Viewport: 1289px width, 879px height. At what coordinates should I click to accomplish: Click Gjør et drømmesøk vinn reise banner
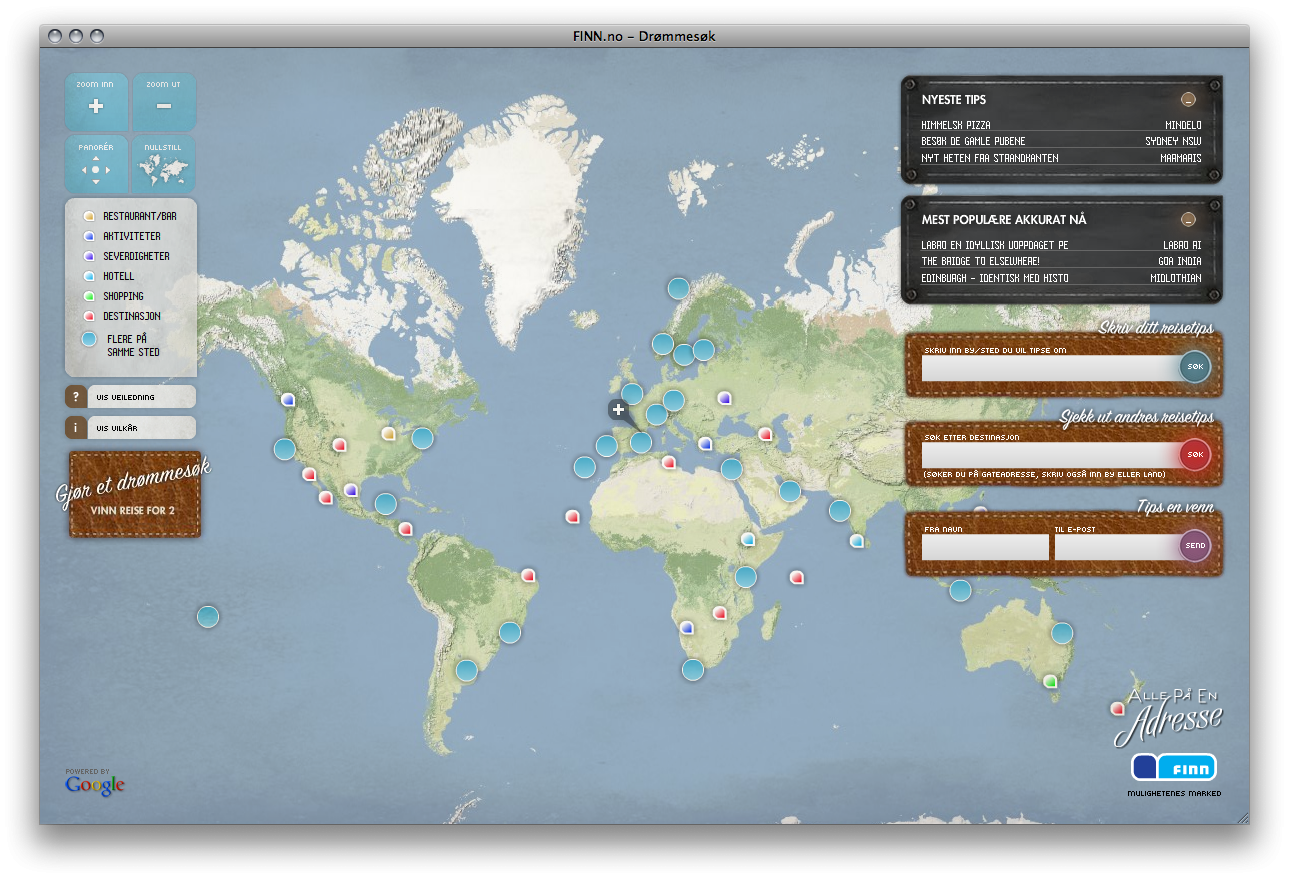[x=134, y=495]
